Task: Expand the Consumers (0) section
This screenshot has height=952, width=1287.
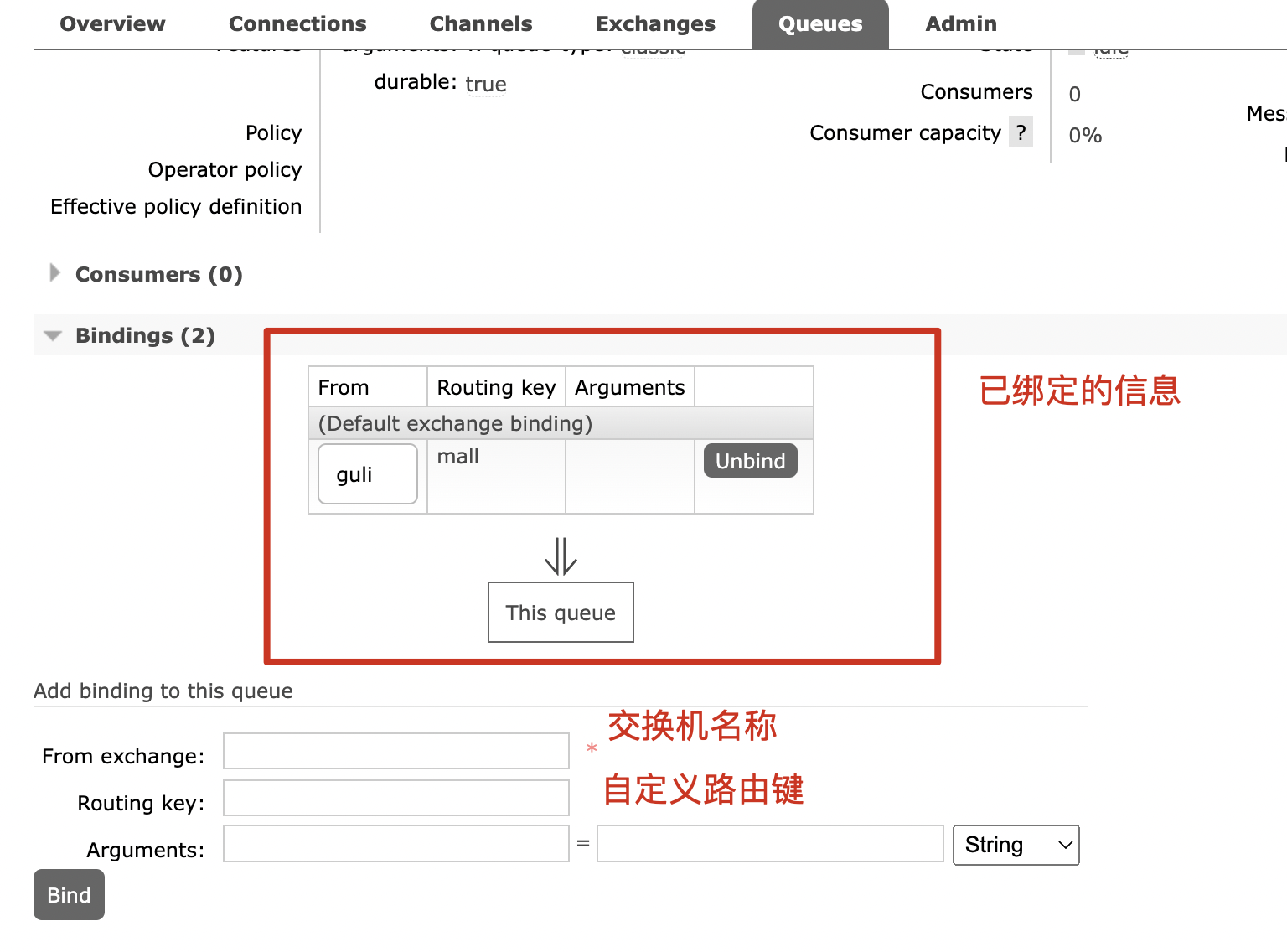Action: (158, 274)
